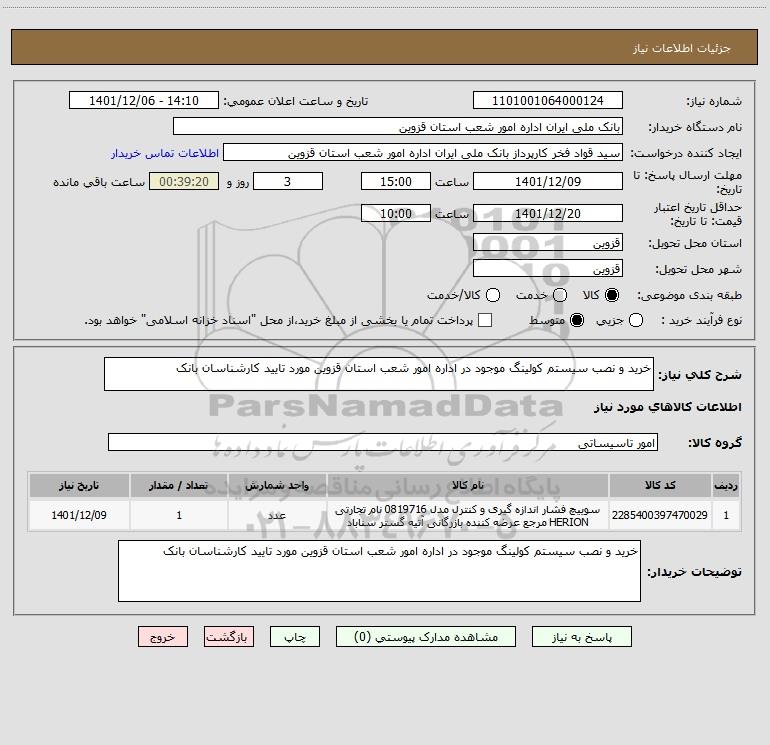Click the چاپ print button

295,636
